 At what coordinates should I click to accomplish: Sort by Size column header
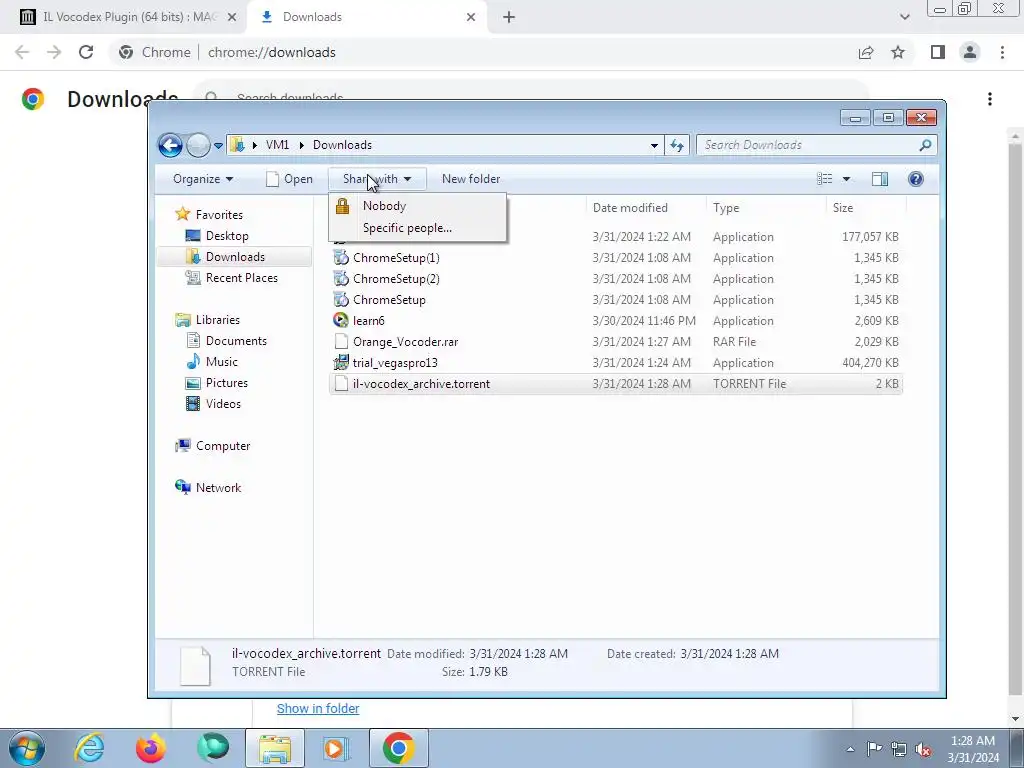click(866, 208)
